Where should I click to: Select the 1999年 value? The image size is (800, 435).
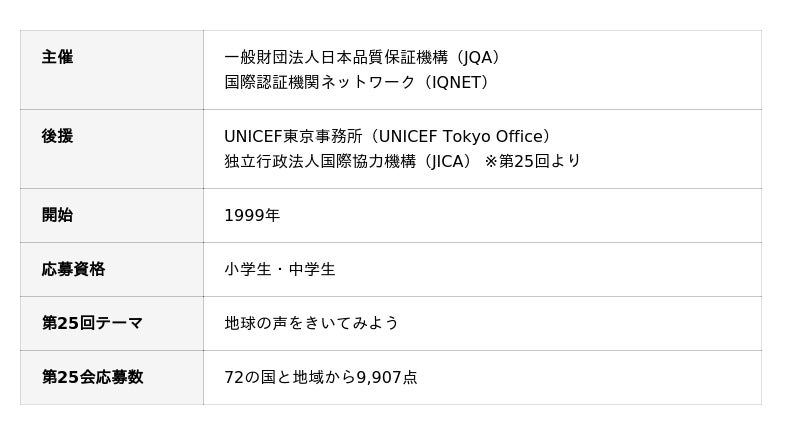[252, 216]
